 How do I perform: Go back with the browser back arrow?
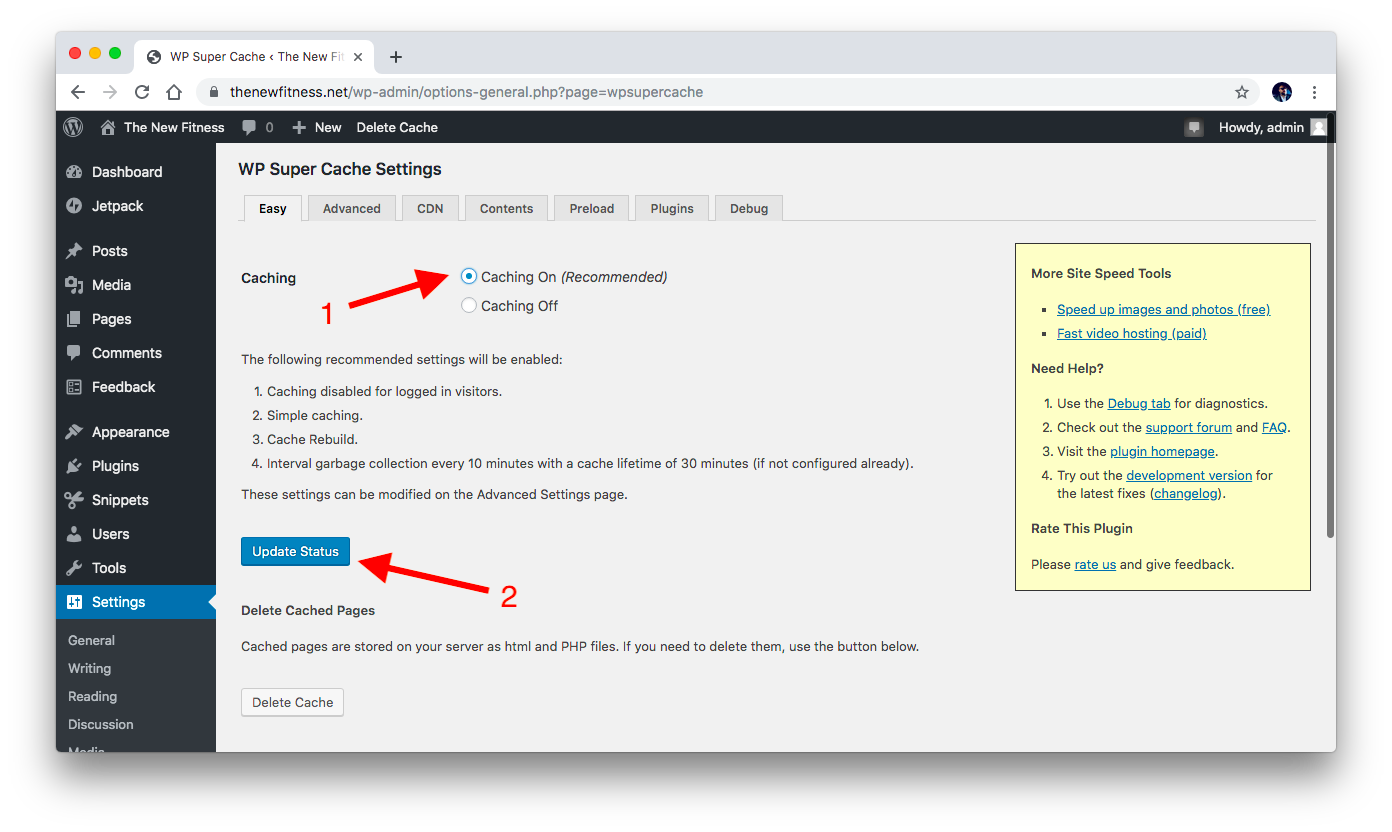(x=78, y=92)
